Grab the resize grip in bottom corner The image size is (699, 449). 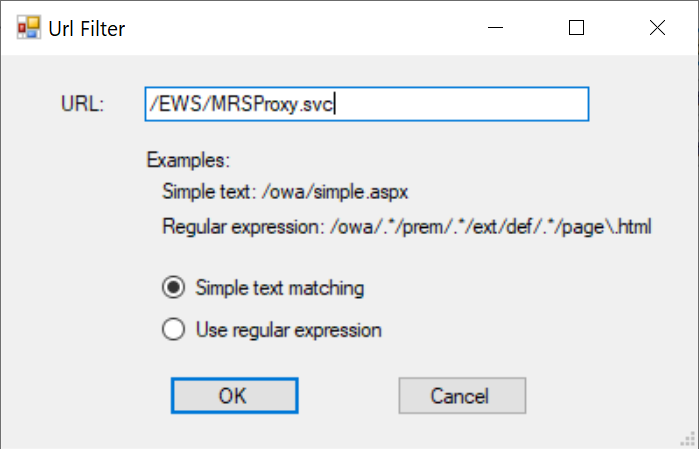688,438
